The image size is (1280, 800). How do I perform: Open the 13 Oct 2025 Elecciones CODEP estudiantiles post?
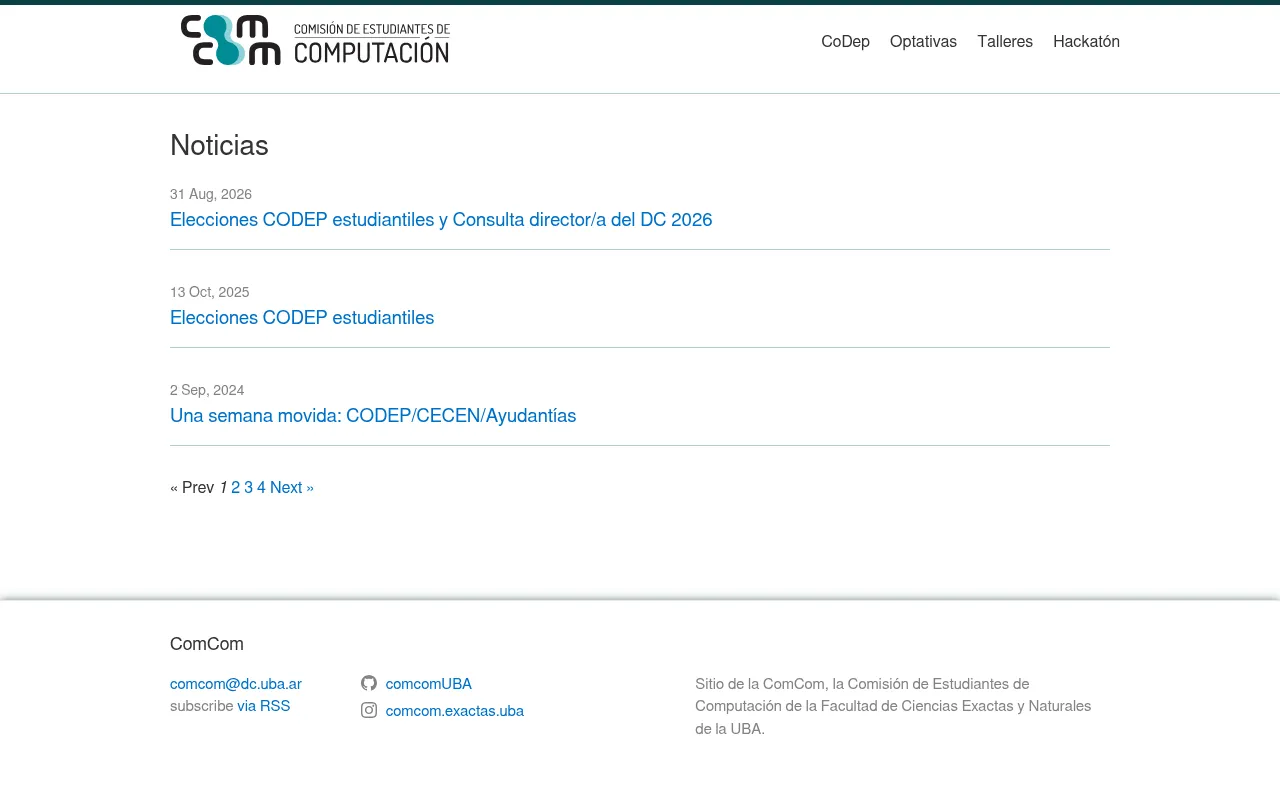point(302,317)
